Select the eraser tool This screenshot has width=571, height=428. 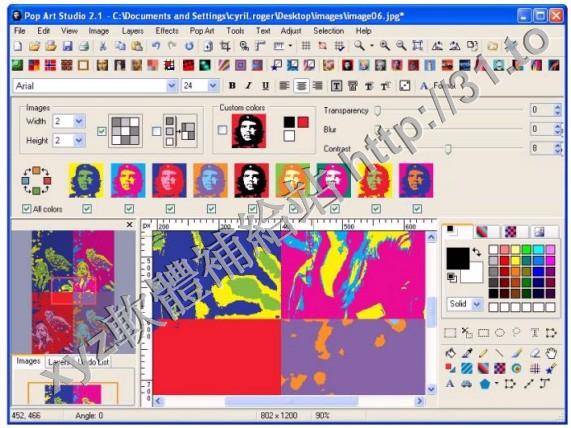click(535, 353)
